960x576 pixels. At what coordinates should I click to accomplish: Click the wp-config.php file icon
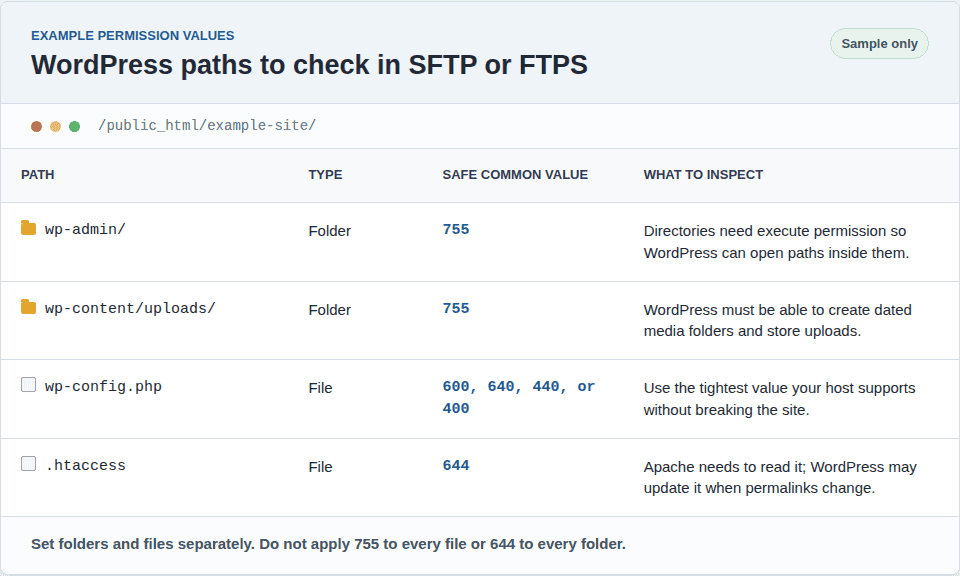pos(28,384)
